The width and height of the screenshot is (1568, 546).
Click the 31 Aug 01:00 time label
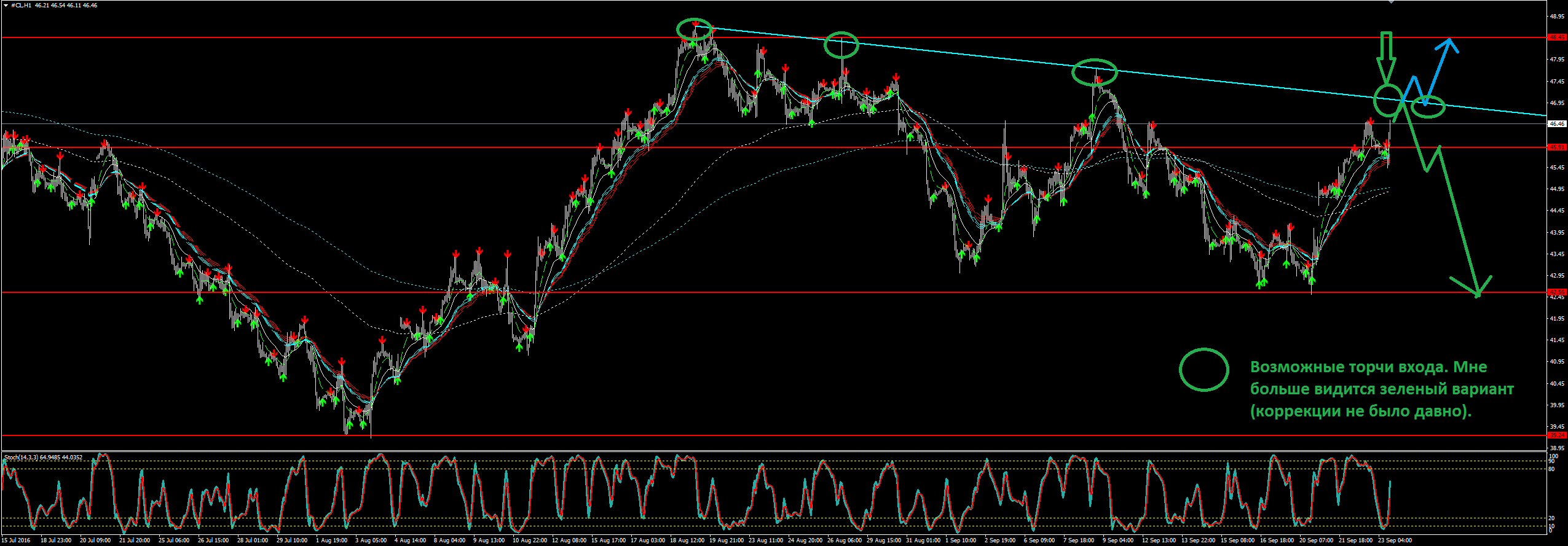[x=923, y=540]
